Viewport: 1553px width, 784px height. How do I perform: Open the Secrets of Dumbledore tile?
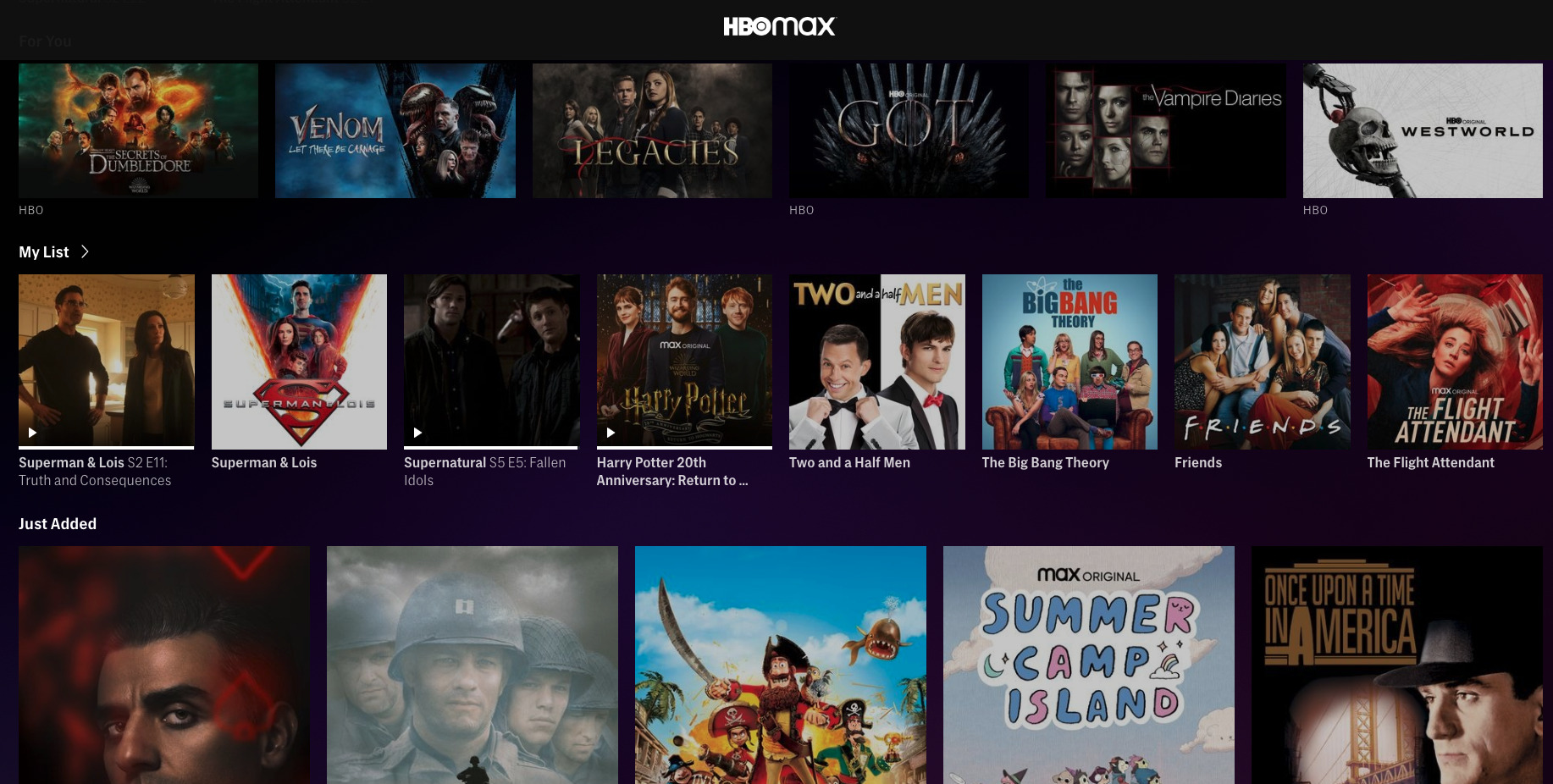(138, 130)
